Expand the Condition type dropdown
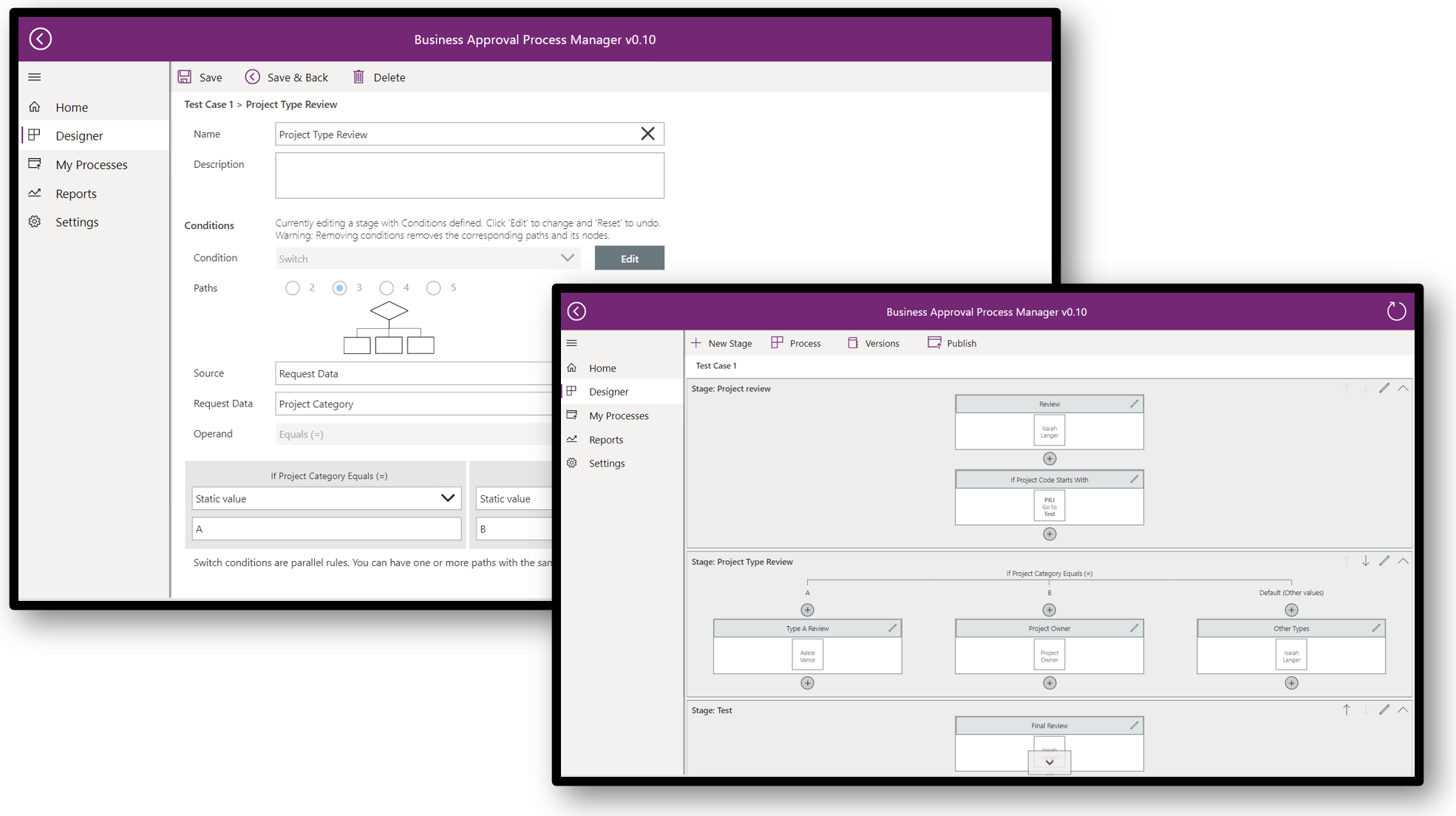The width and height of the screenshot is (1456, 816). point(568,258)
